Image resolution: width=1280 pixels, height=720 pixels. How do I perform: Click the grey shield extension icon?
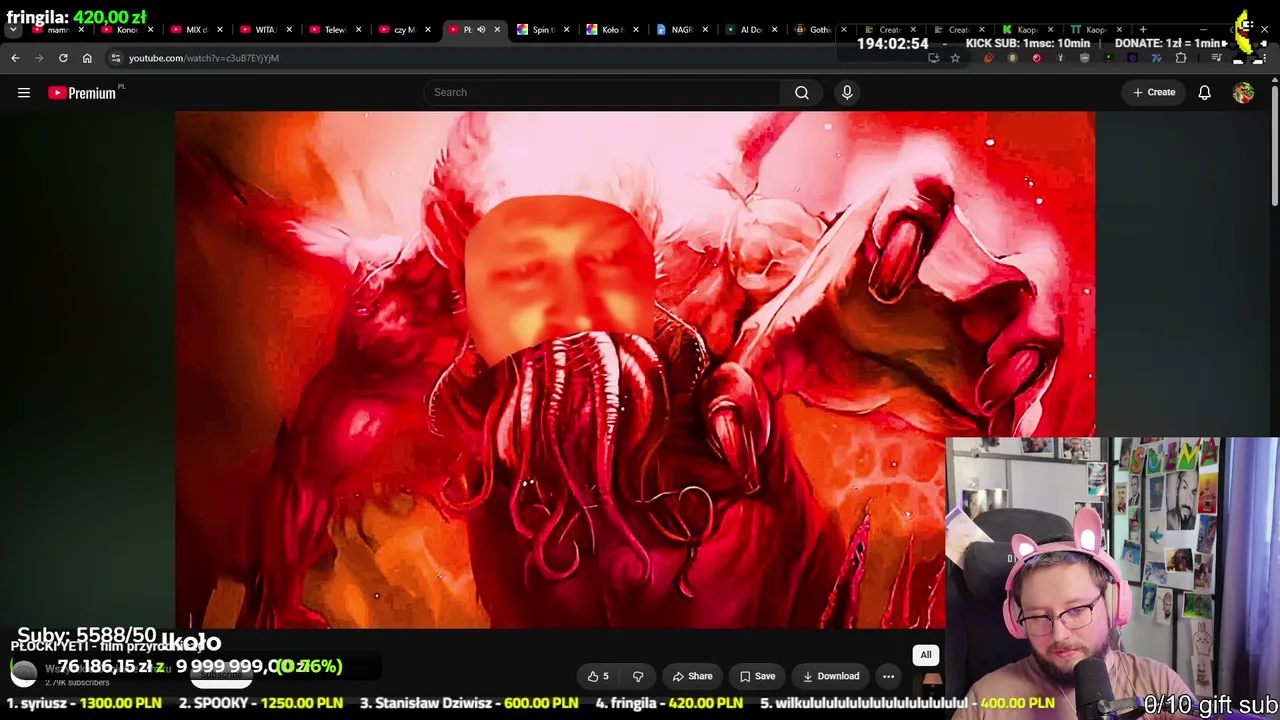point(1085,58)
